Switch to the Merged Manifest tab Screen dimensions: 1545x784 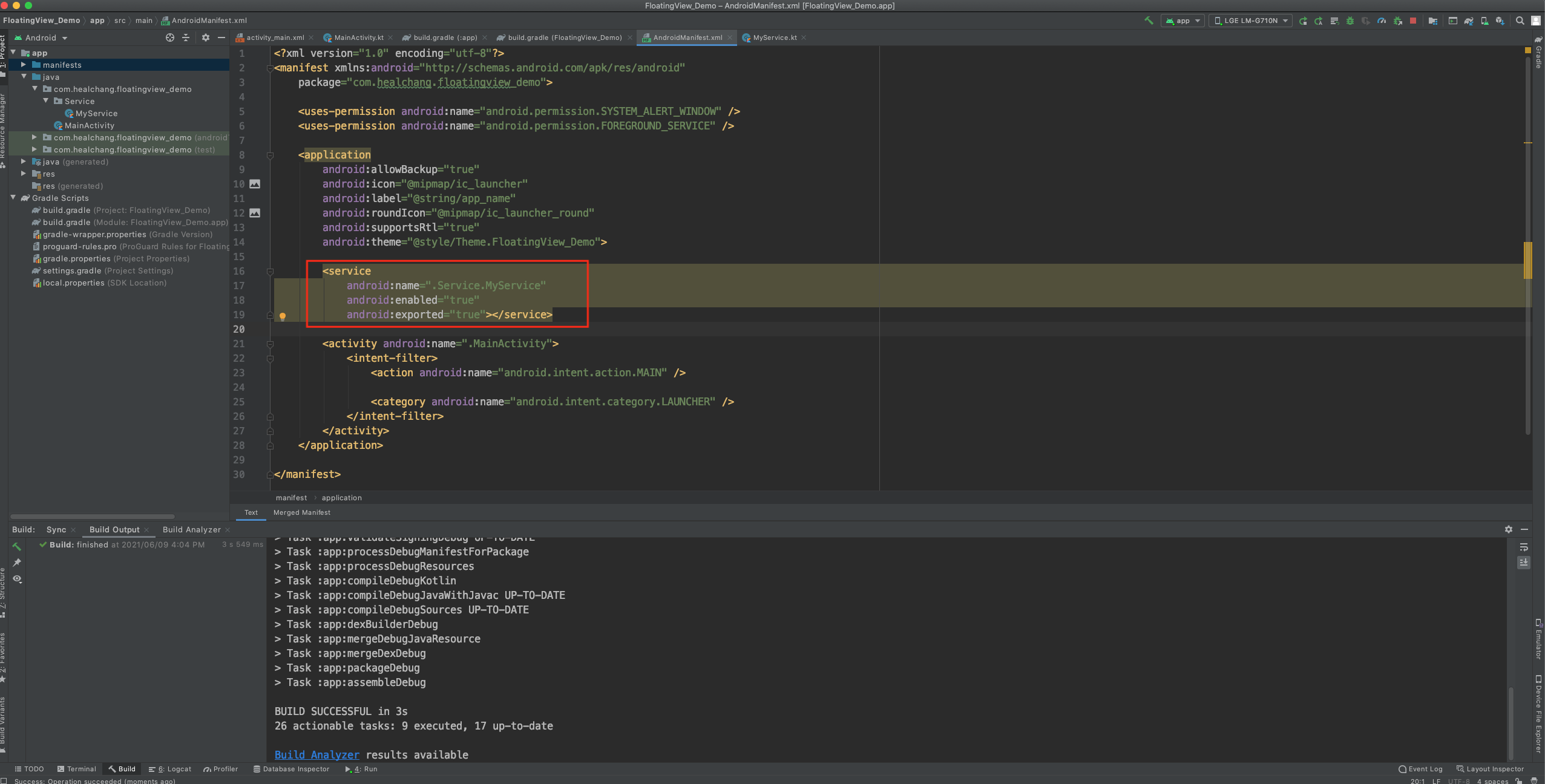[x=301, y=512]
